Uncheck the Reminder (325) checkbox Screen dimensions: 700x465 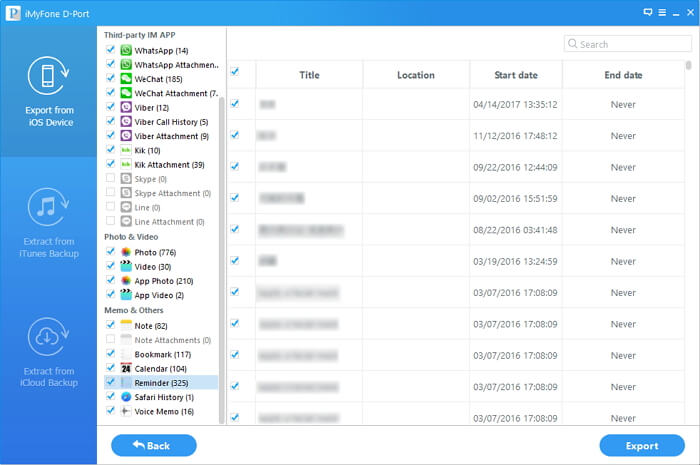[x=110, y=382]
